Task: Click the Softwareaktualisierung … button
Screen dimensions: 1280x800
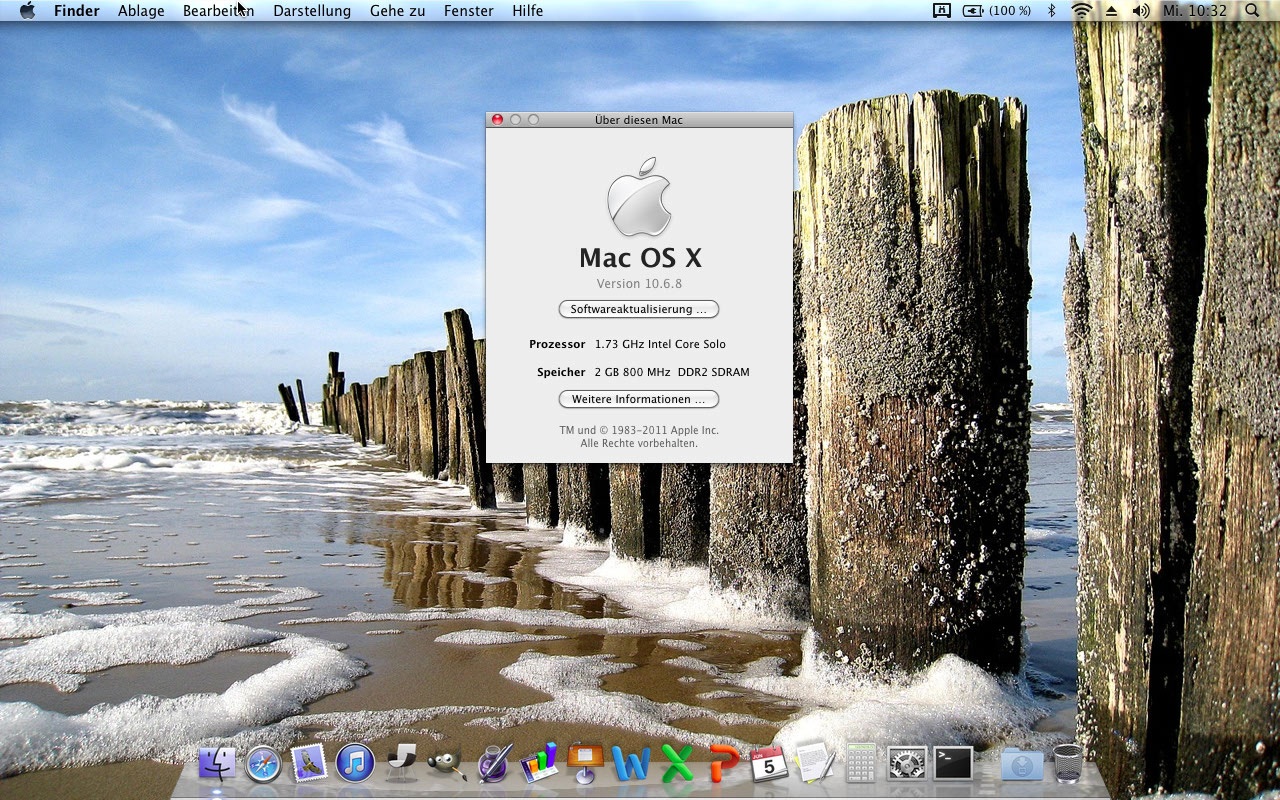Action: click(638, 309)
